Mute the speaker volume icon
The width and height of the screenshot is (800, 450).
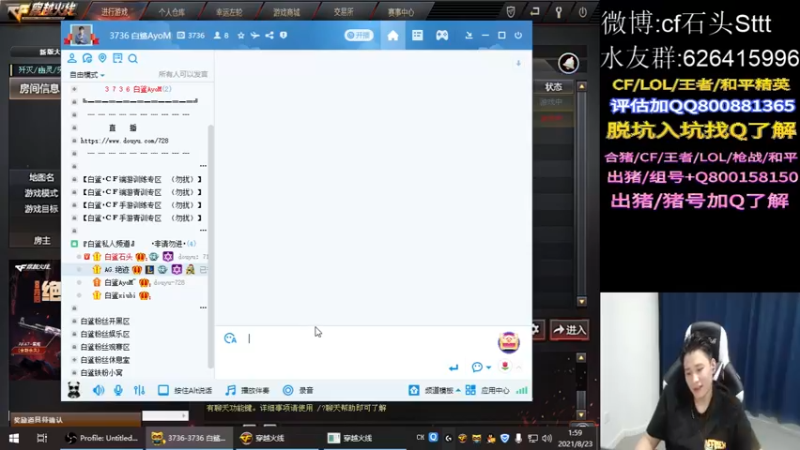(x=98, y=390)
